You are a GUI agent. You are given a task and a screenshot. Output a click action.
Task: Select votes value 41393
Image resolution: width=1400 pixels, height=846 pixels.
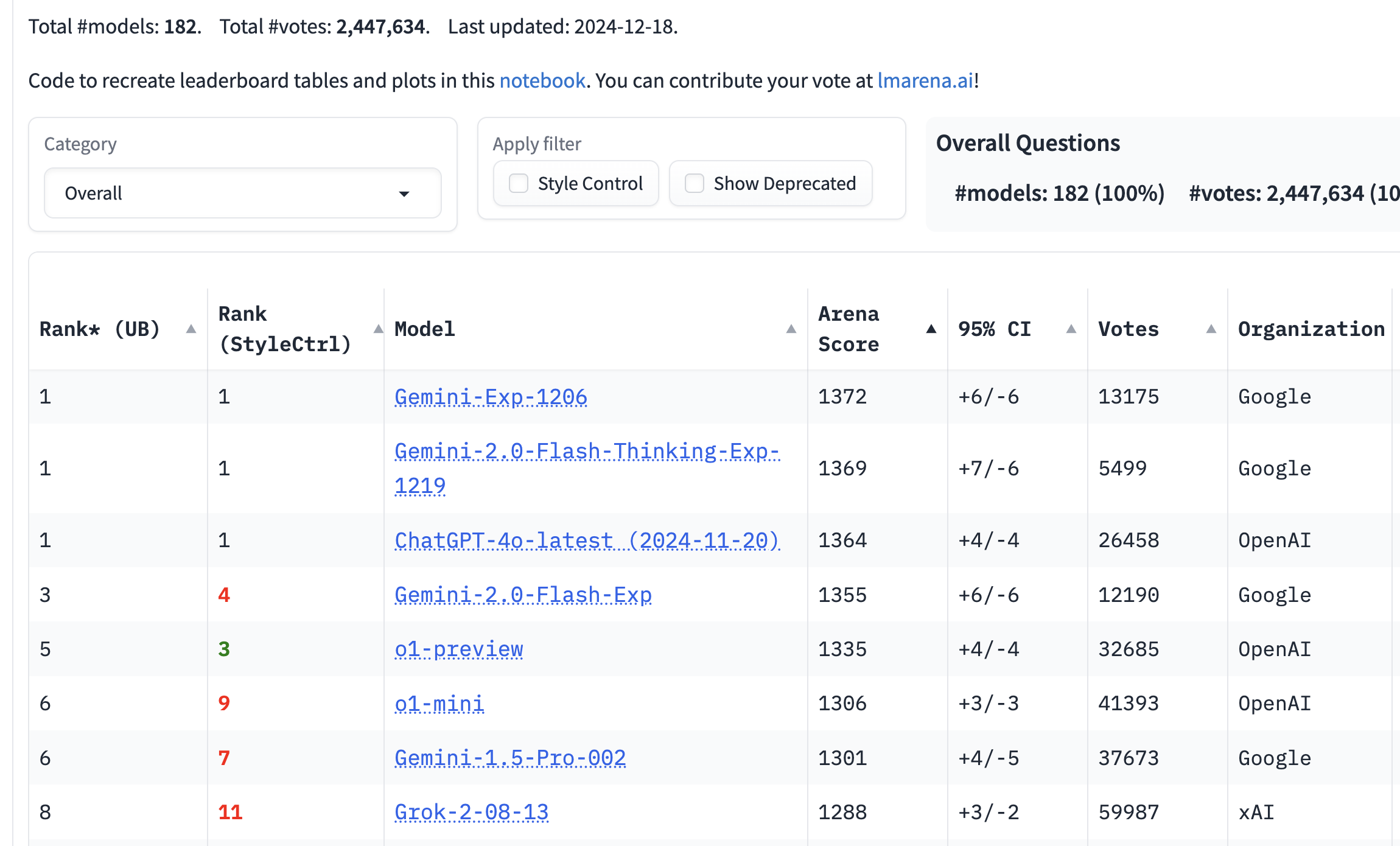pyautogui.click(x=1129, y=704)
